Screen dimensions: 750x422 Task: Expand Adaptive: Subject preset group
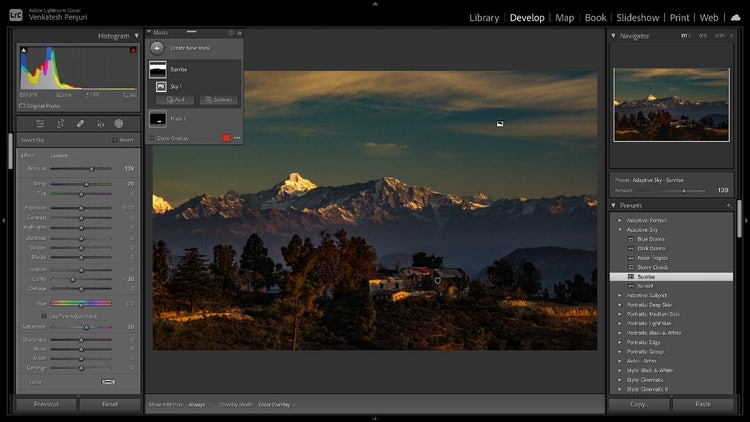click(x=620, y=295)
